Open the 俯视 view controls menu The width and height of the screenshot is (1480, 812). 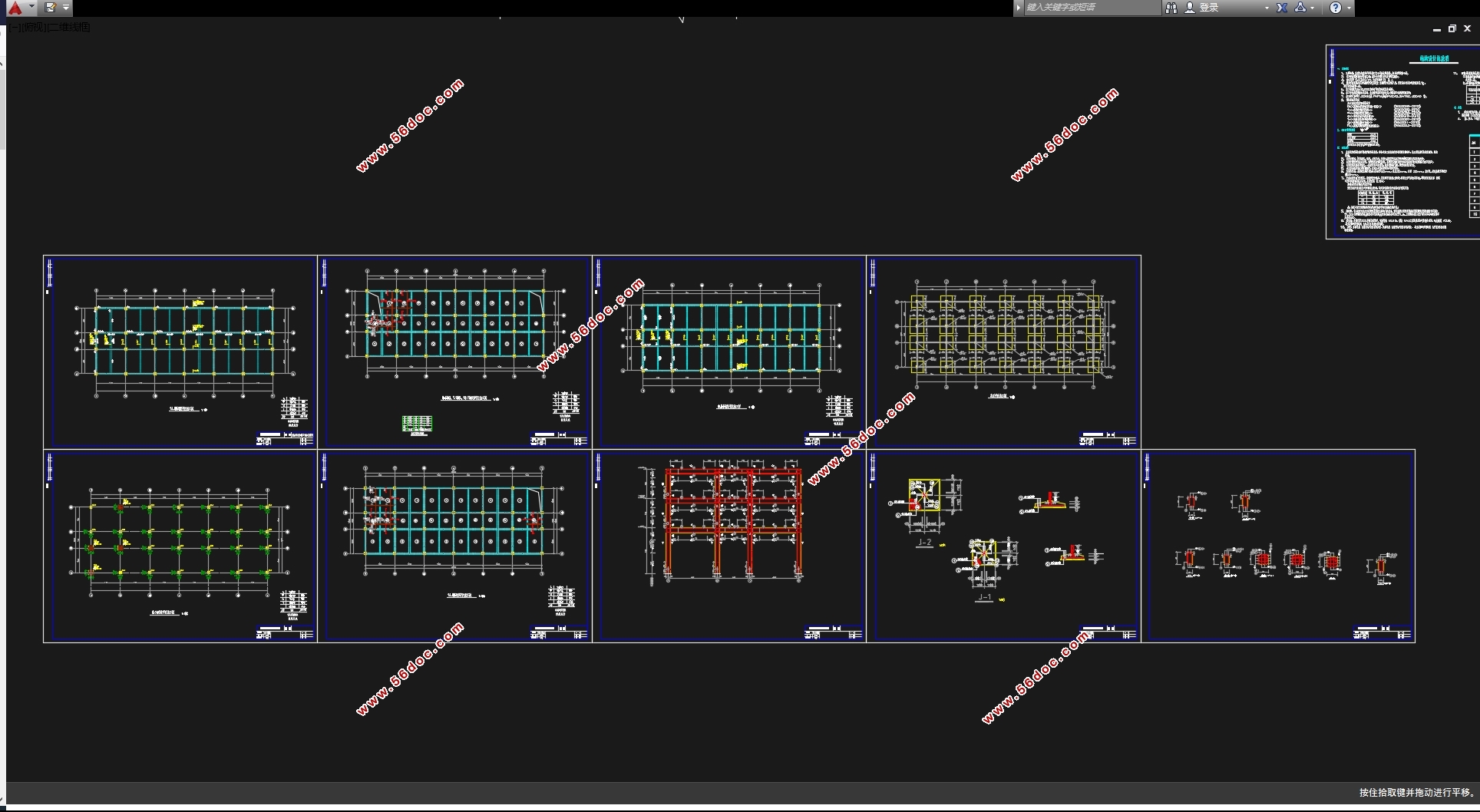coord(33,28)
